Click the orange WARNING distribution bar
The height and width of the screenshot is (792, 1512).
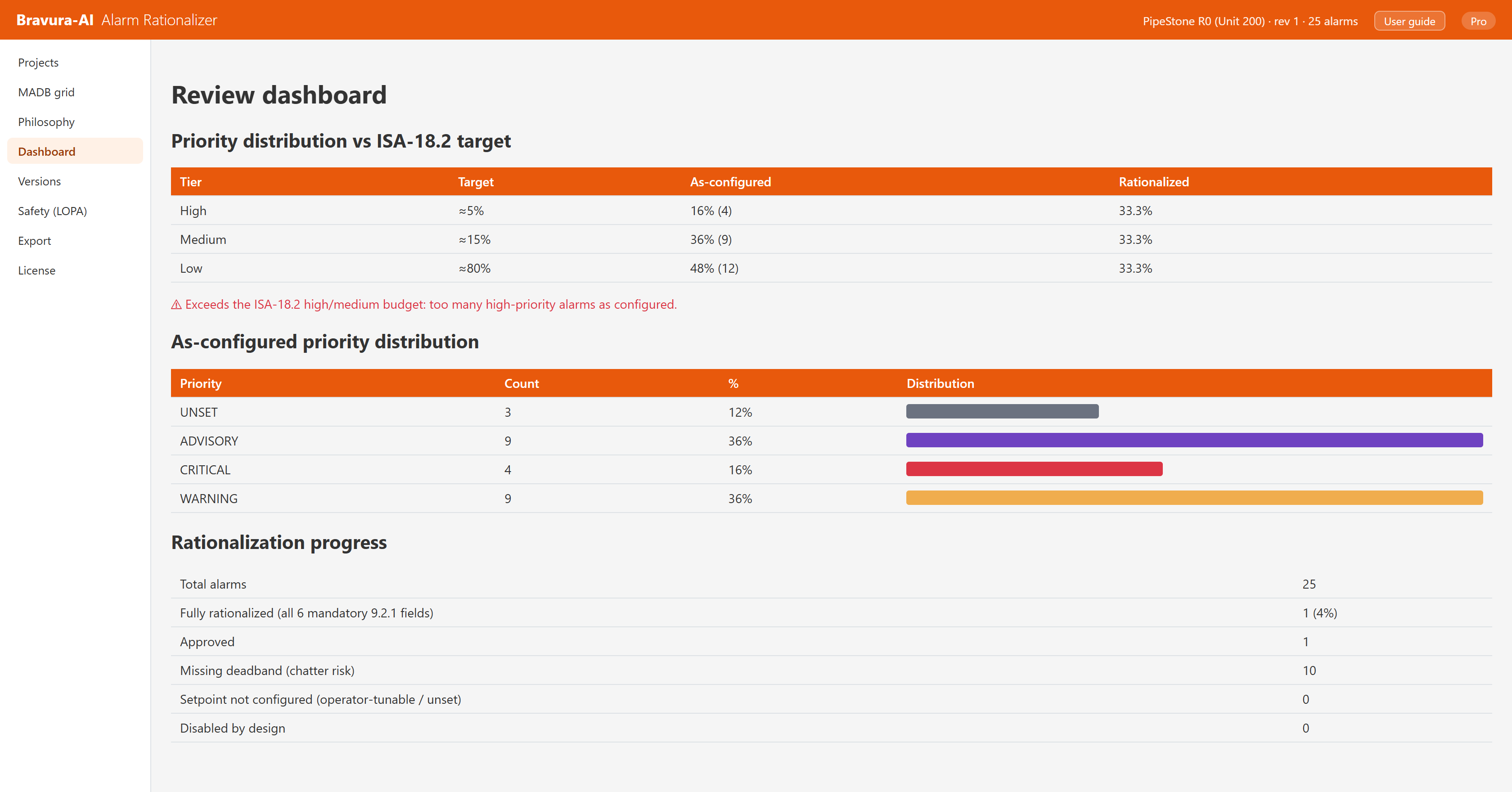click(x=1194, y=498)
